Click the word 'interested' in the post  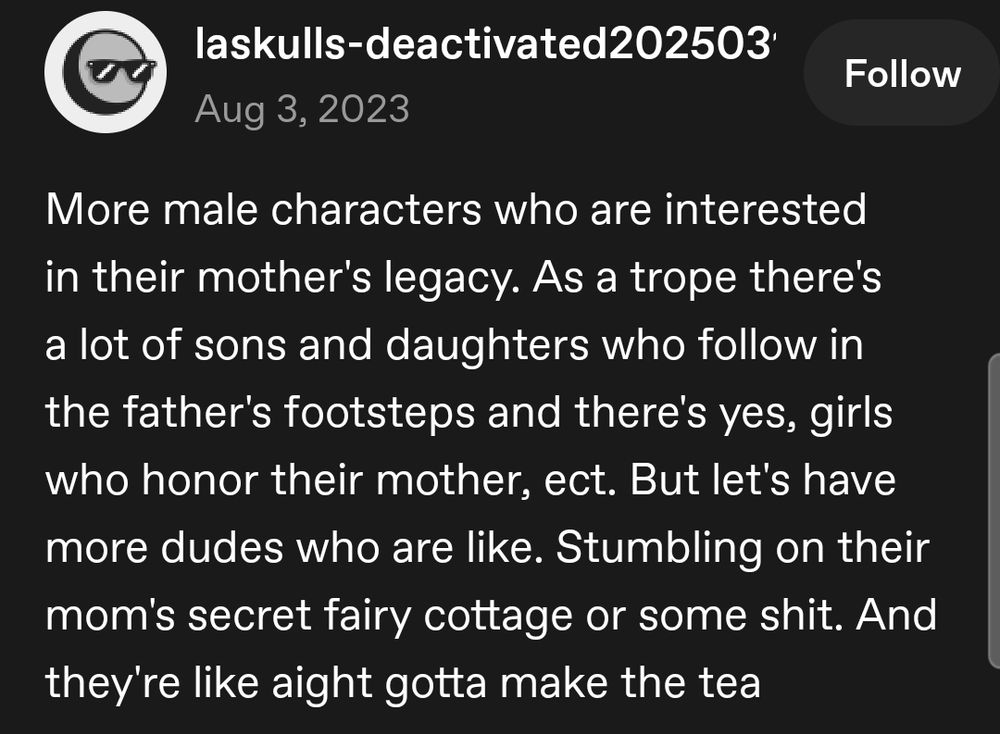point(765,209)
